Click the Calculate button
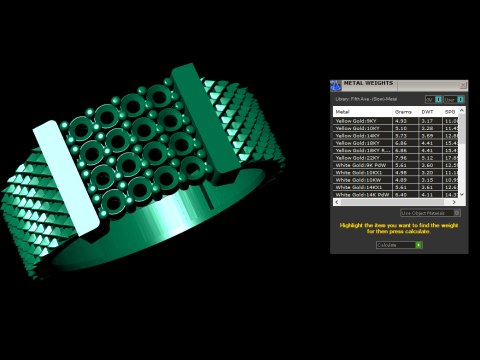Screen dimensions: 480x360 (x=399, y=245)
